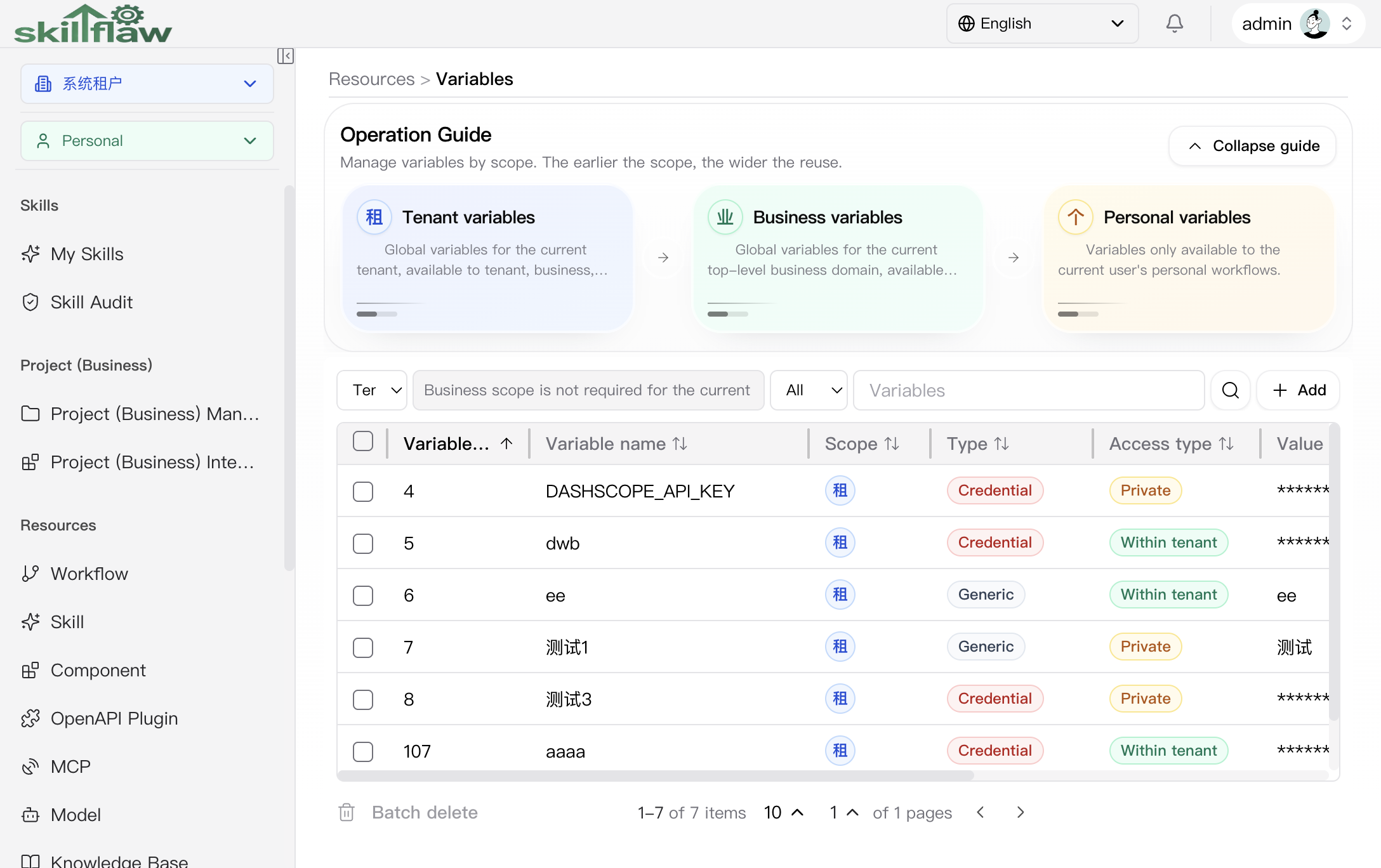Sort by Access type column
The width and height of the screenshot is (1381, 868).
1226,444
